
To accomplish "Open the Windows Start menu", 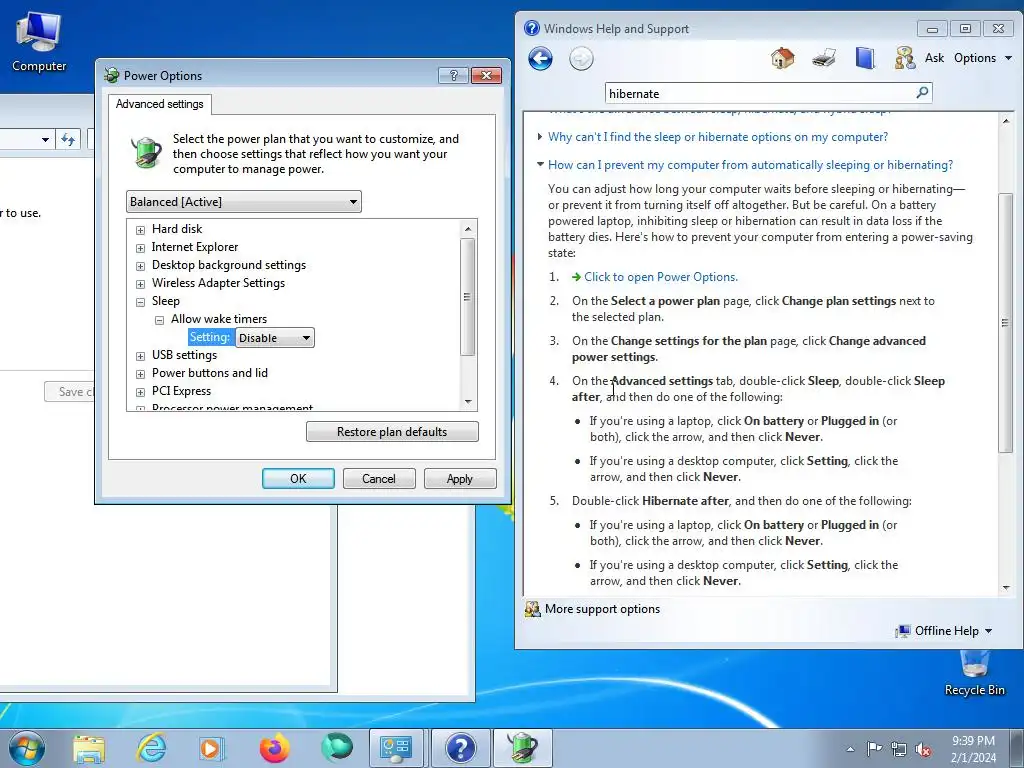I will [26, 748].
